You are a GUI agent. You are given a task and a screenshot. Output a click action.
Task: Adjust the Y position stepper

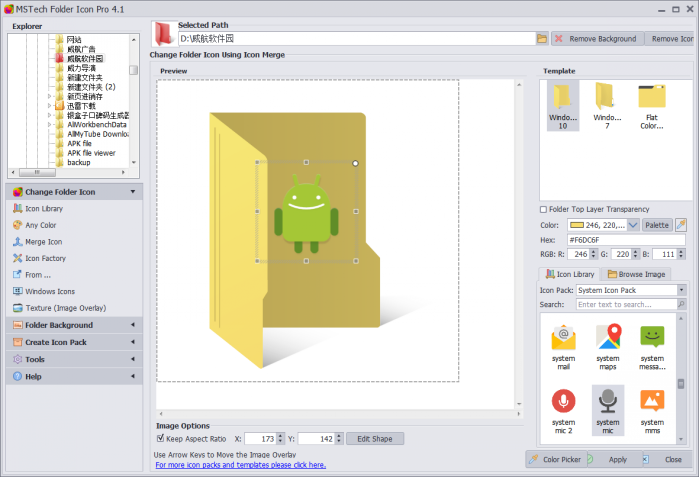[x=339, y=439]
